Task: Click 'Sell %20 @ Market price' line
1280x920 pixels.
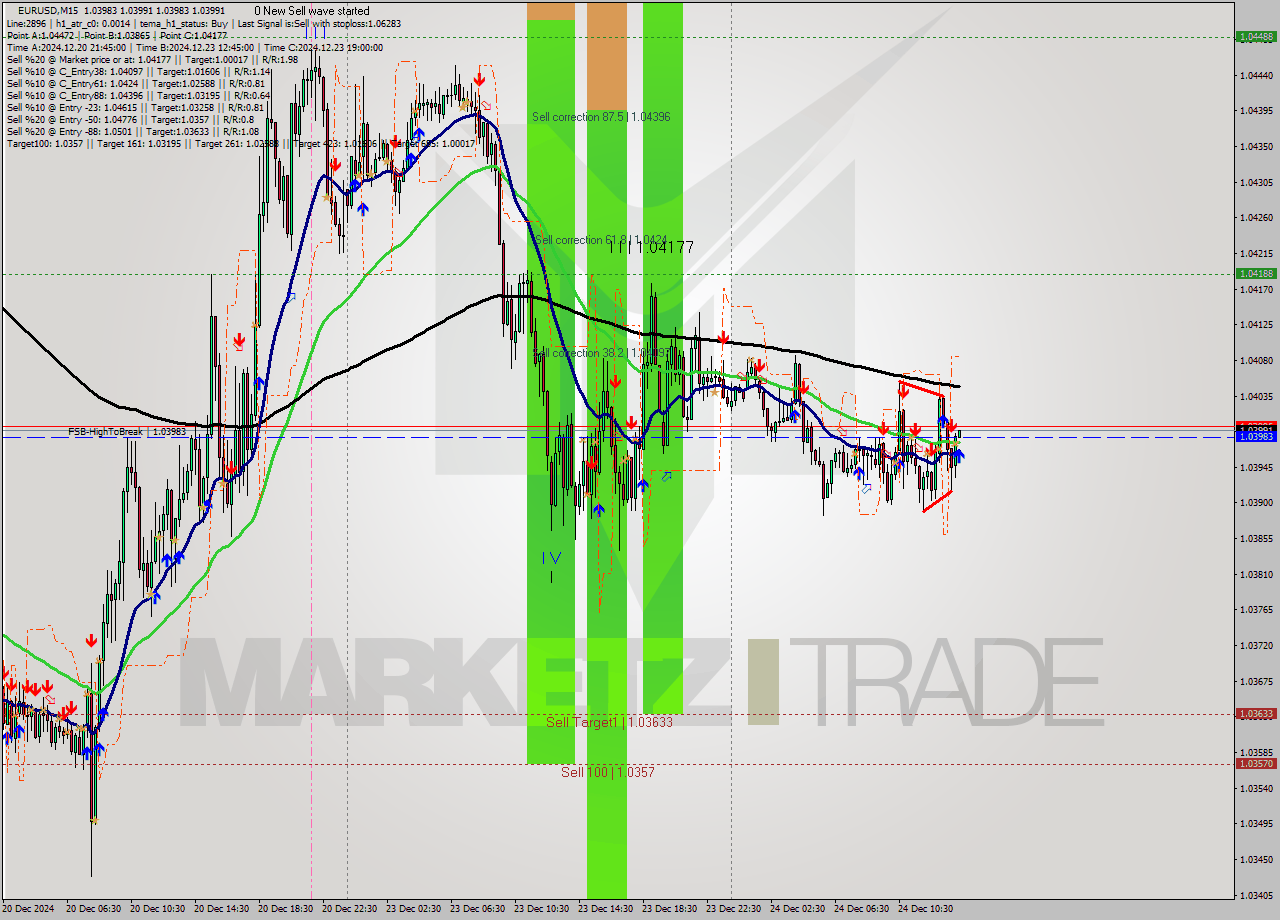Action: point(152,59)
